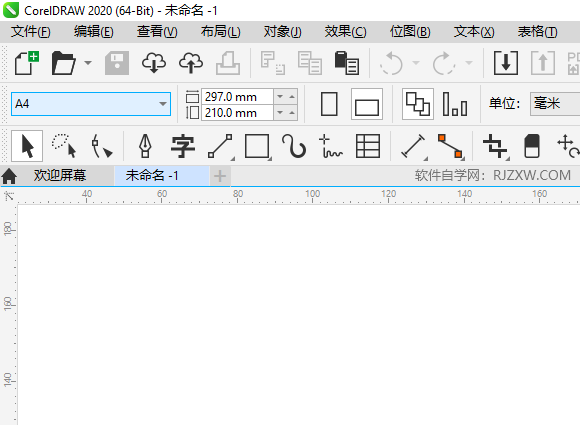580x425 pixels.
Task: Select the Table tool
Action: point(368,146)
